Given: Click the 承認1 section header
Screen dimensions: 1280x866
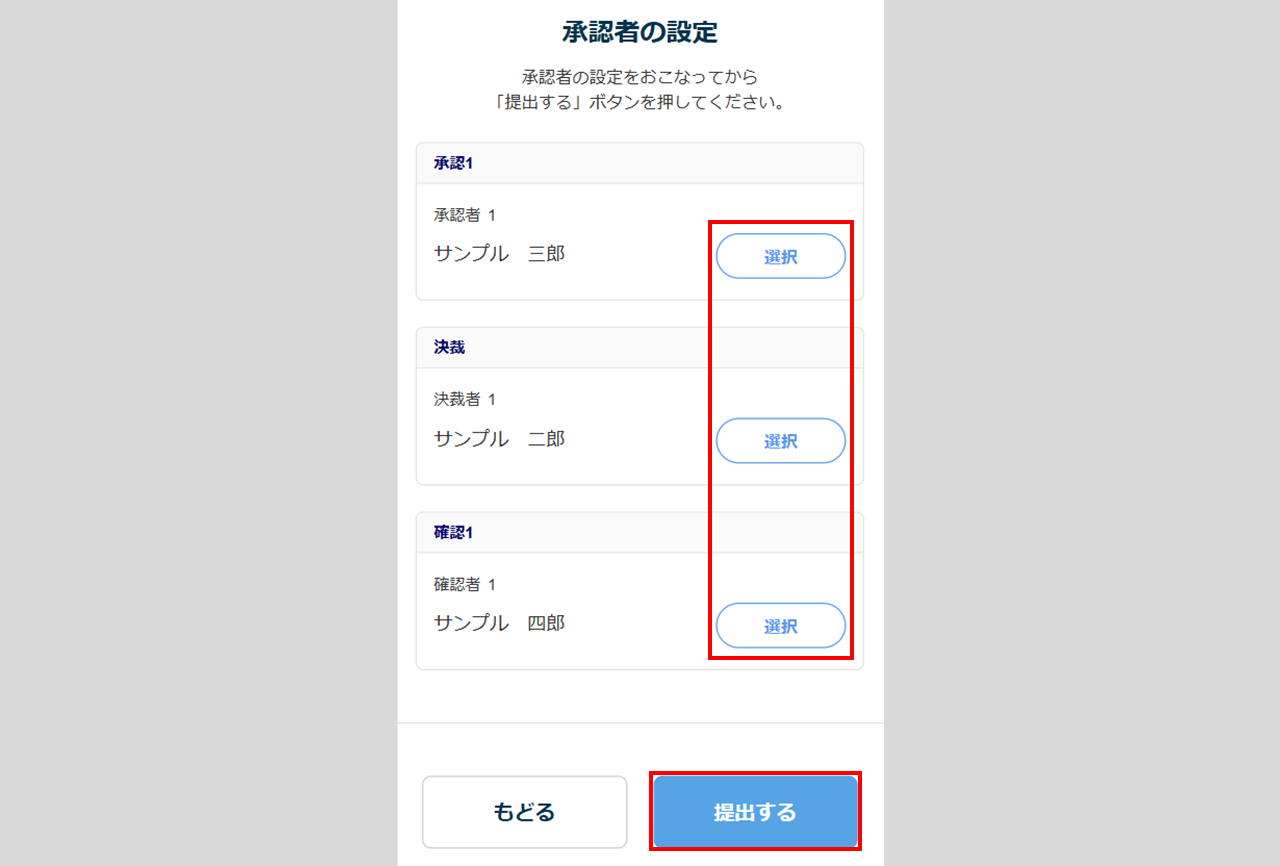Looking at the screenshot, I should click(x=453, y=163).
